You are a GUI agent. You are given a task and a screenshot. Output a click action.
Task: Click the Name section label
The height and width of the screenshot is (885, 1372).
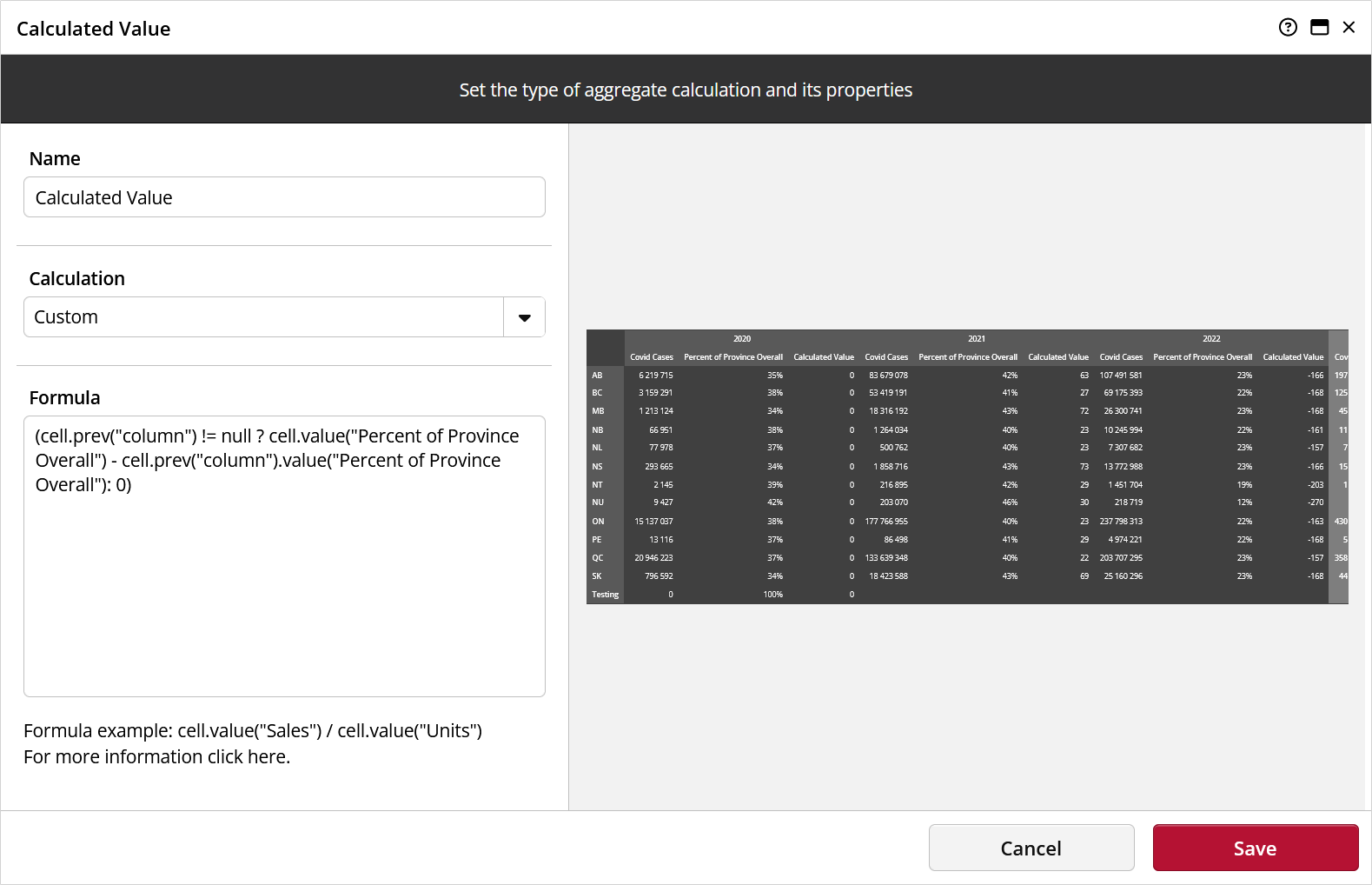point(55,159)
